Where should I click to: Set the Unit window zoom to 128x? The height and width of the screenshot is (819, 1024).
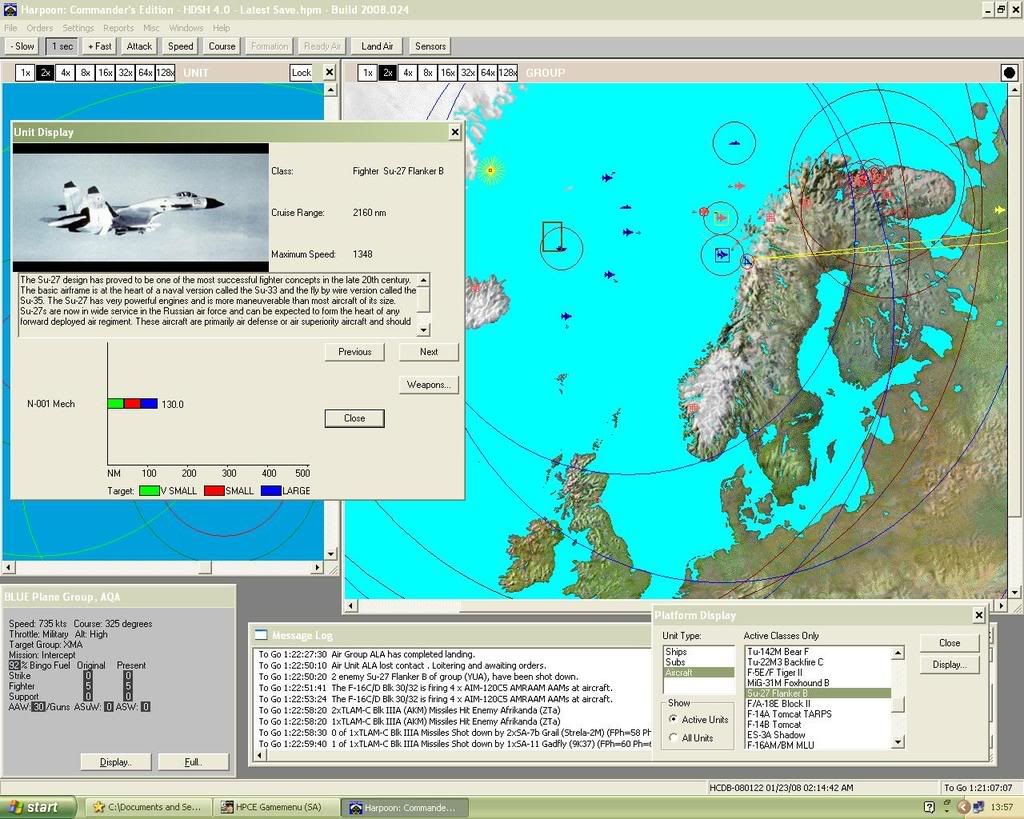coord(165,72)
